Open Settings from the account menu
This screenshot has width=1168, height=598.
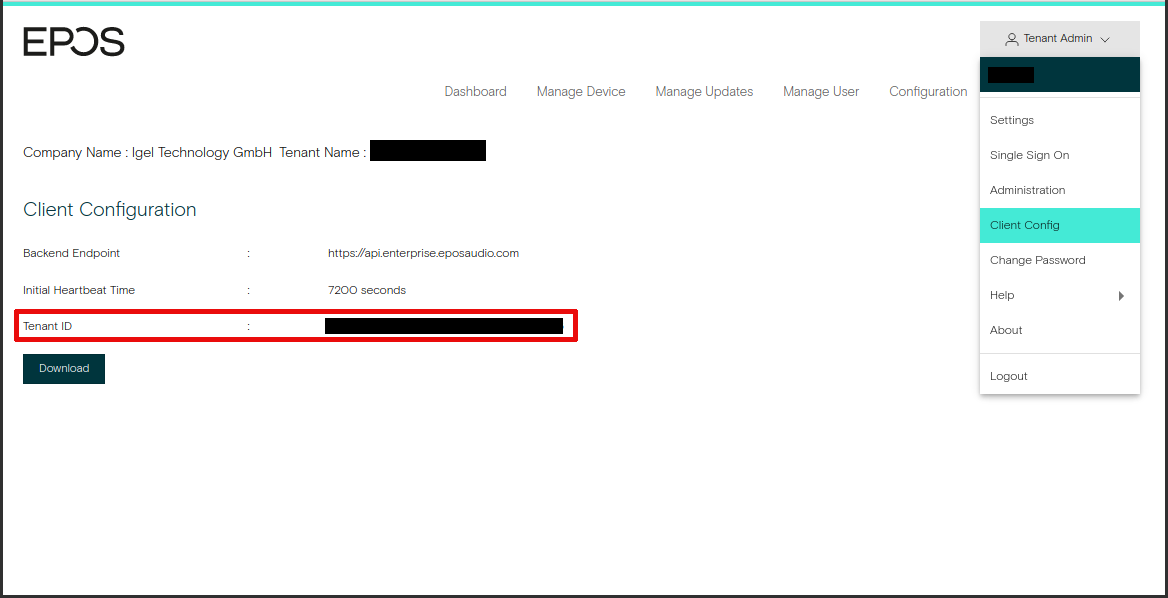(1011, 120)
